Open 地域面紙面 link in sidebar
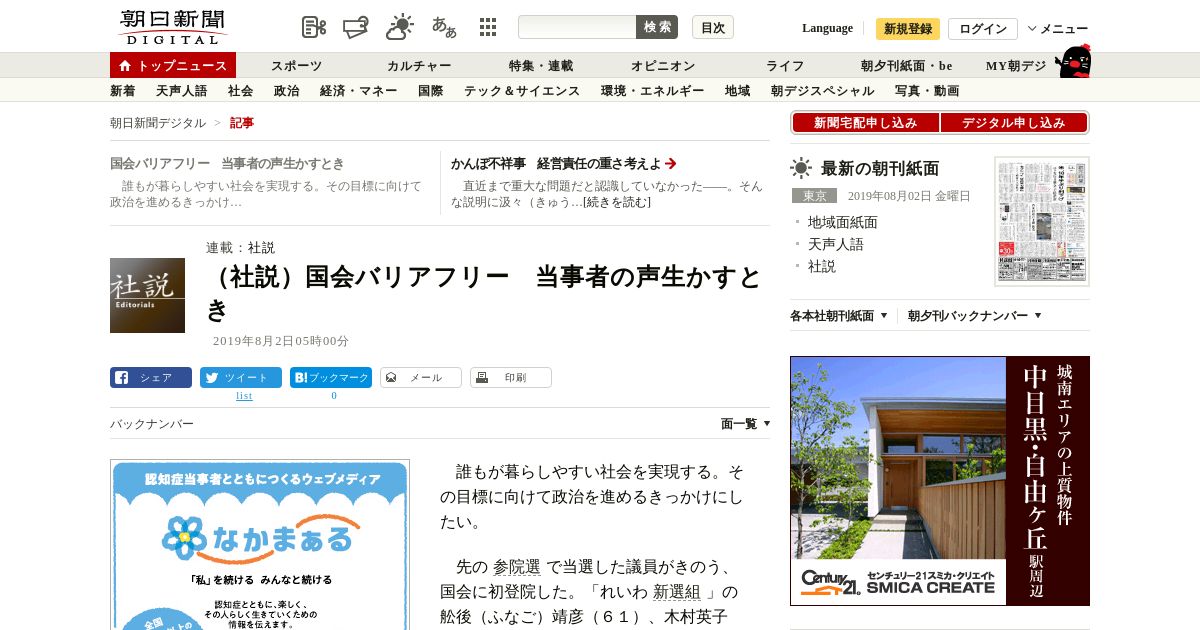 [843, 222]
